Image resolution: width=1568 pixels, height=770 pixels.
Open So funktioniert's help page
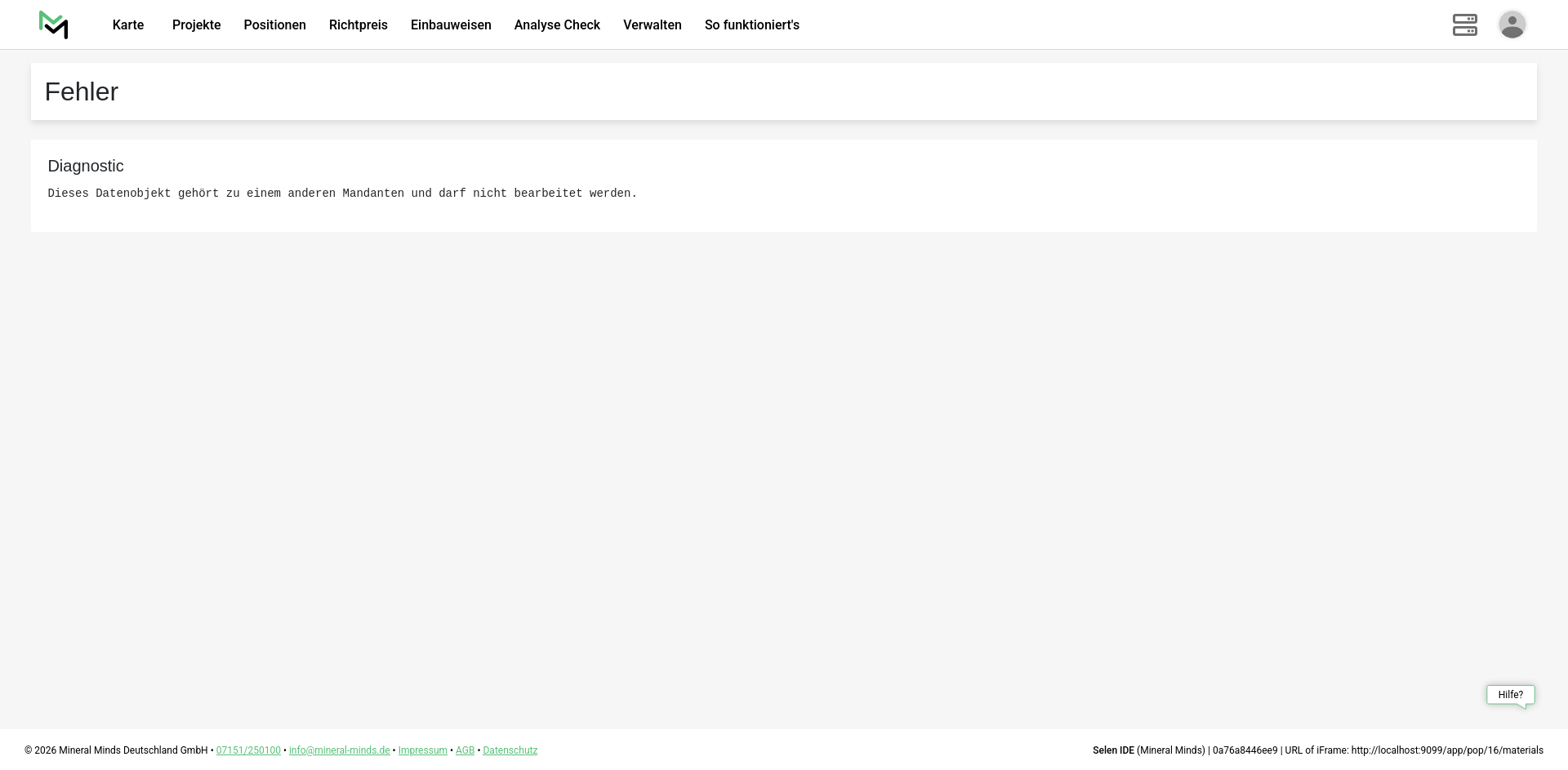(x=751, y=25)
